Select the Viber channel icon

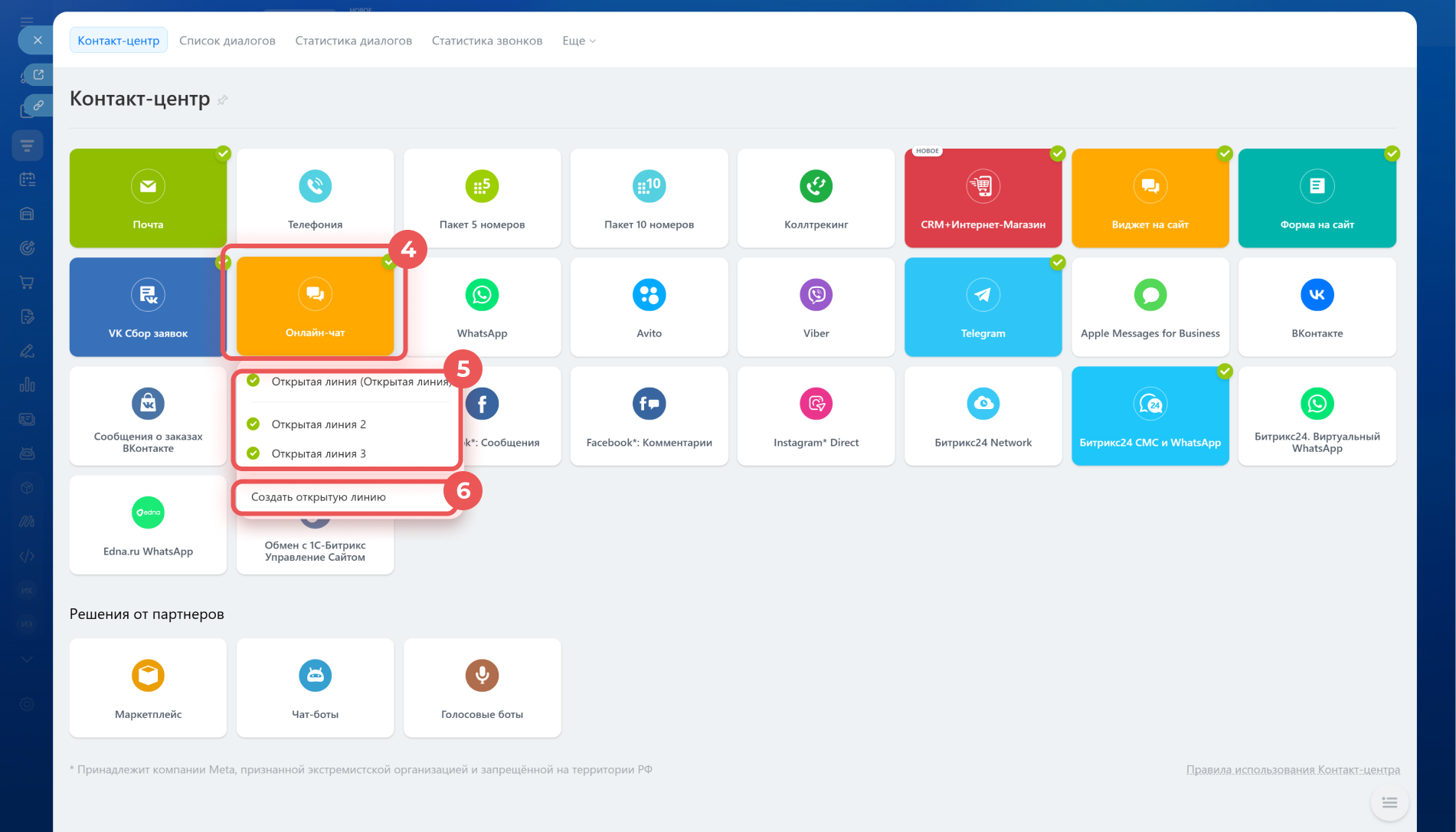pyautogui.click(x=816, y=295)
